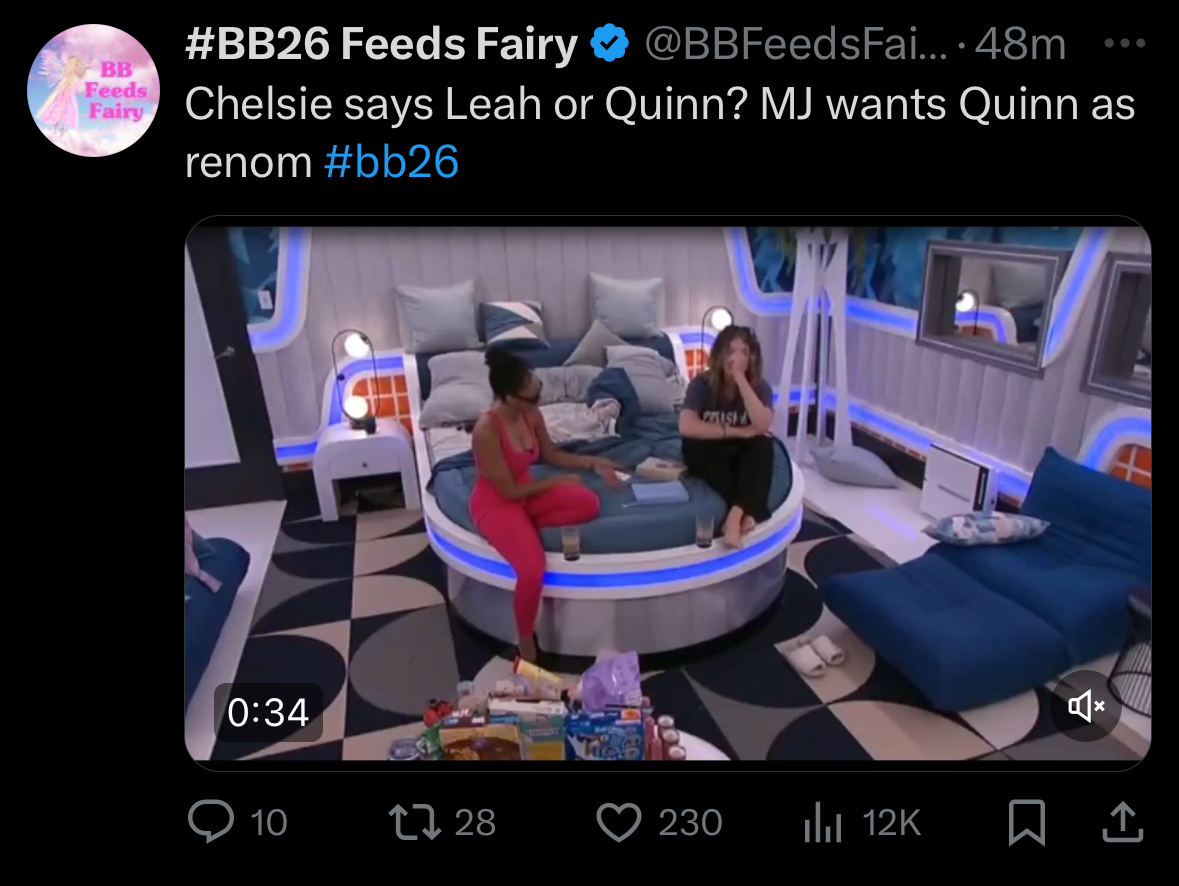Image resolution: width=1179 pixels, height=886 pixels.
Task: Open BB Feeds Fairy profile avatar
Action: (x=93, y=90)
